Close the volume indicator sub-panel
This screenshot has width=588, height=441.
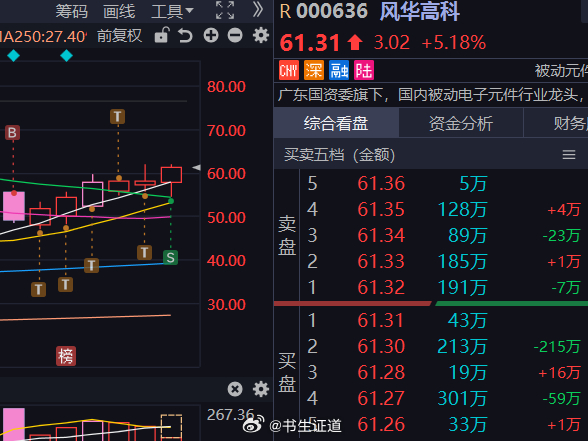235,389
